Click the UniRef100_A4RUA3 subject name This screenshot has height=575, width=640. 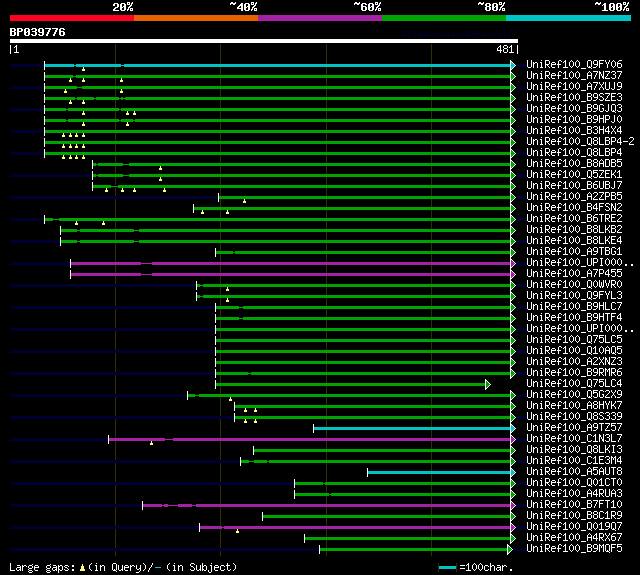(574, 494)
